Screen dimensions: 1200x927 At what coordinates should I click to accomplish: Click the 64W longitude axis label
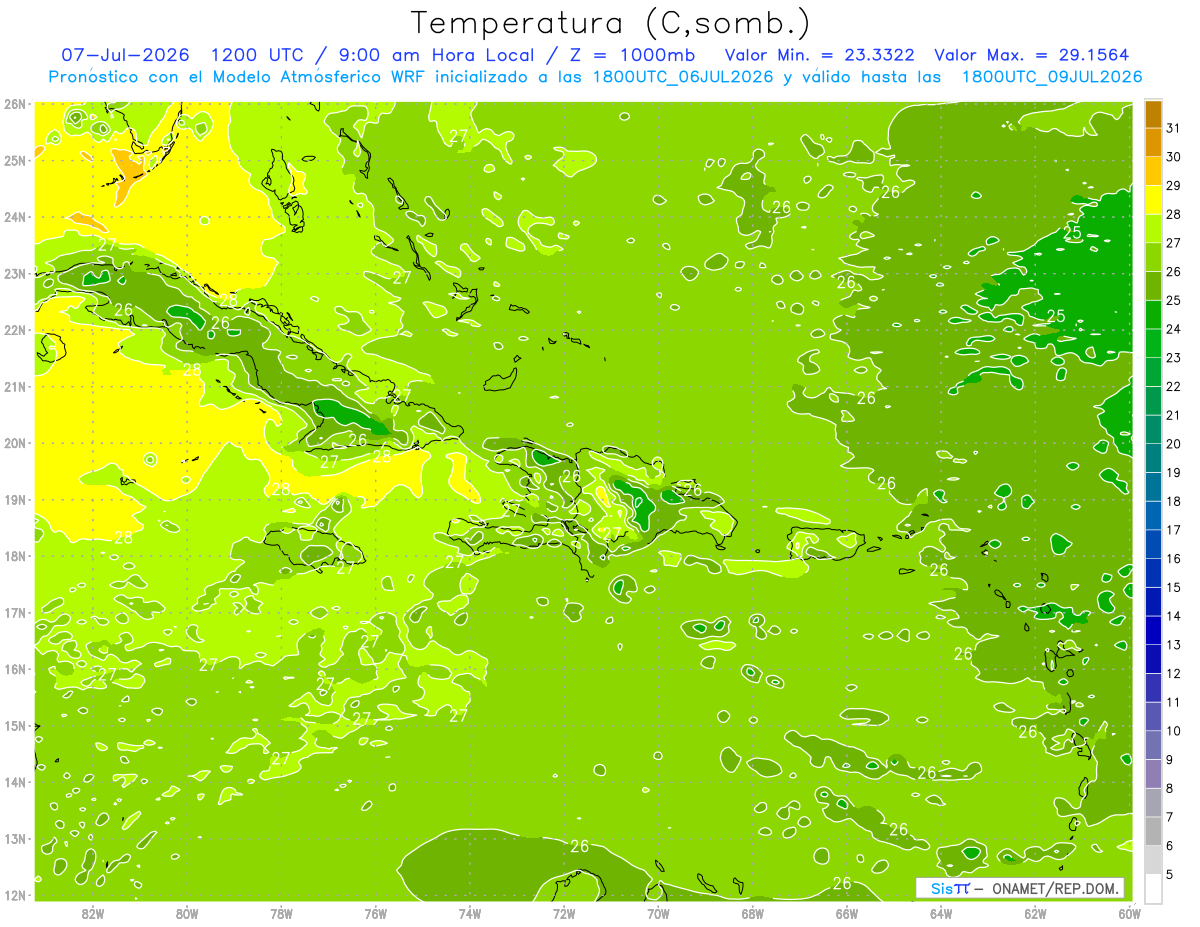coord(941,913)
